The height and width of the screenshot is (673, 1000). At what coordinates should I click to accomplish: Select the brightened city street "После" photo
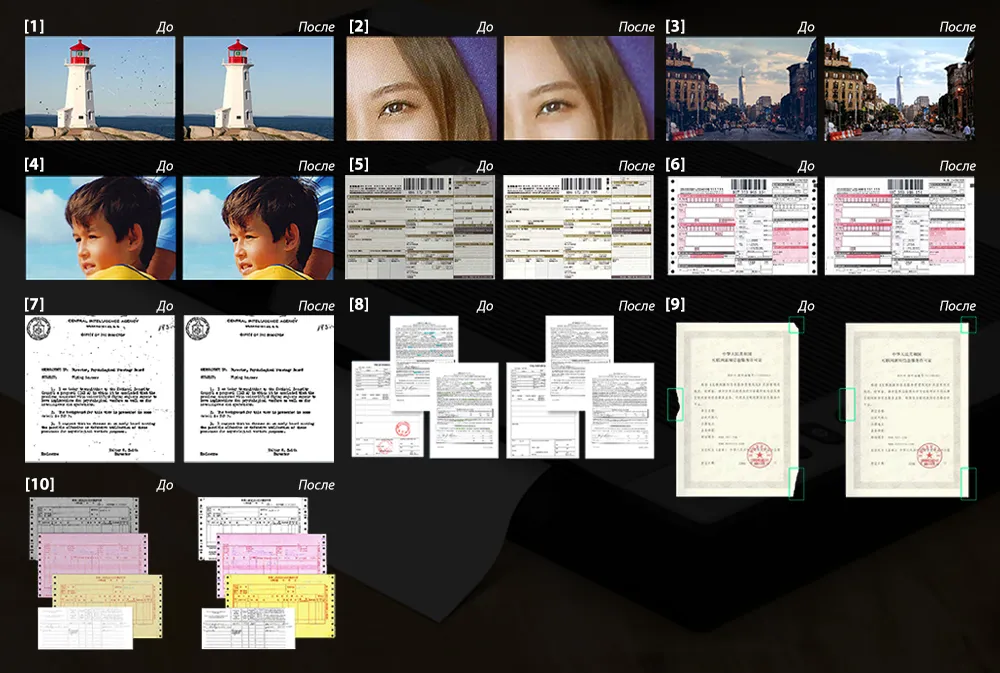(x=899, y=89)
